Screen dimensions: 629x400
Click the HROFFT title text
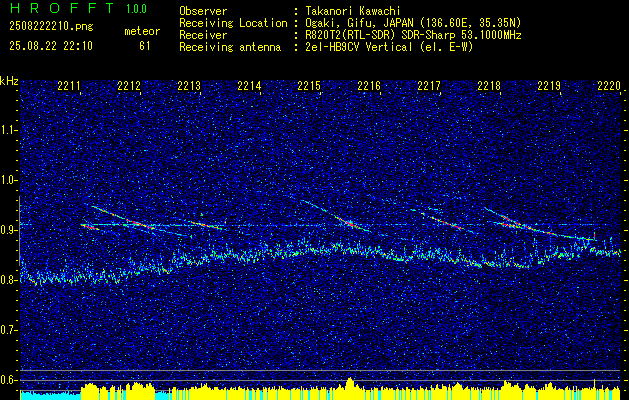point(61,8)
